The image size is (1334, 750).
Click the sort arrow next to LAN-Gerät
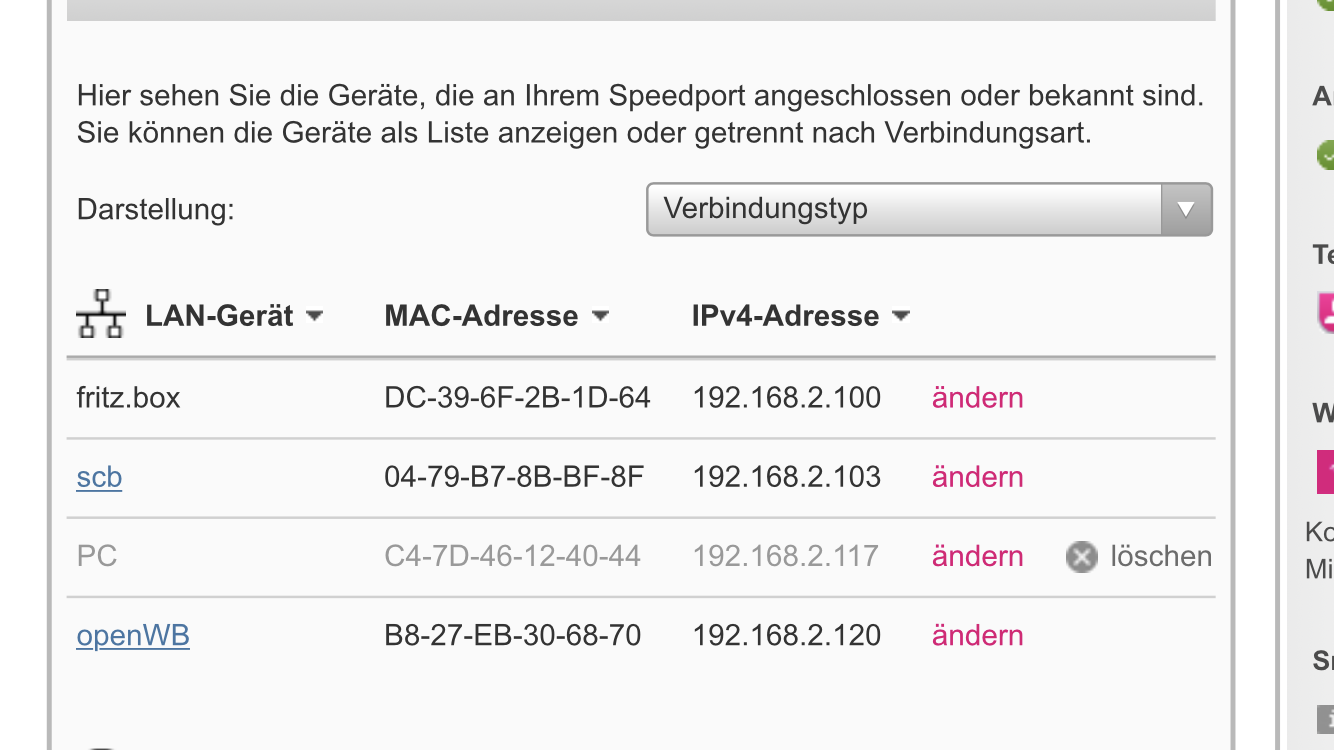coord(314,316)
